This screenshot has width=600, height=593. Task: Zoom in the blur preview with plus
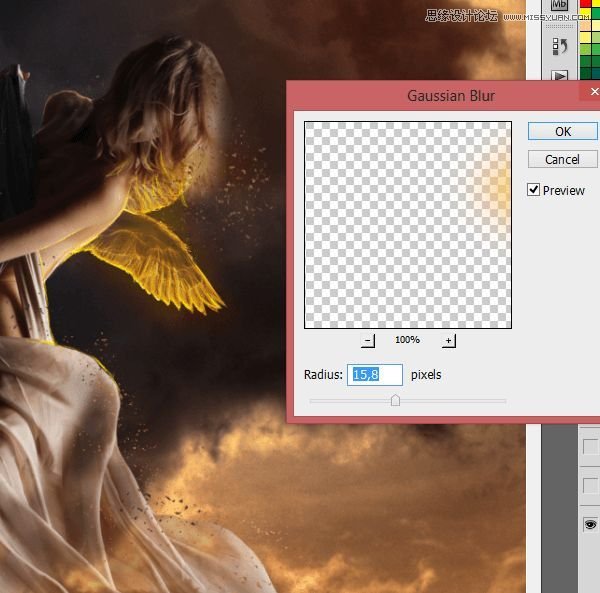pos(448,341)
